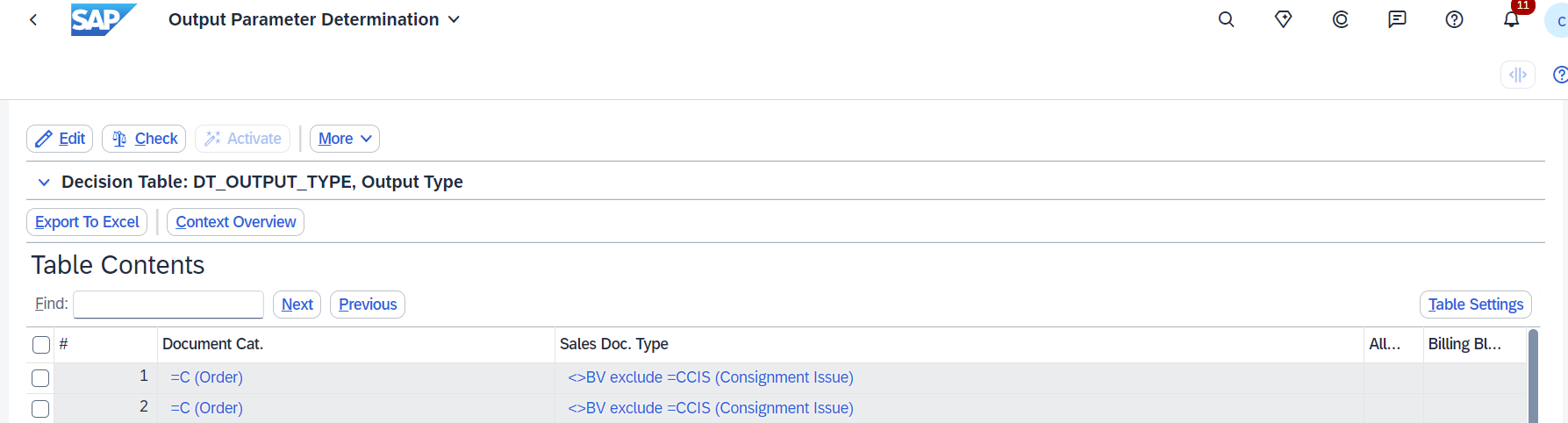The height and width of the screenshot is (423, 1568).
Task: Open the More dropdown menu
Action: click(x=344, y=139)
